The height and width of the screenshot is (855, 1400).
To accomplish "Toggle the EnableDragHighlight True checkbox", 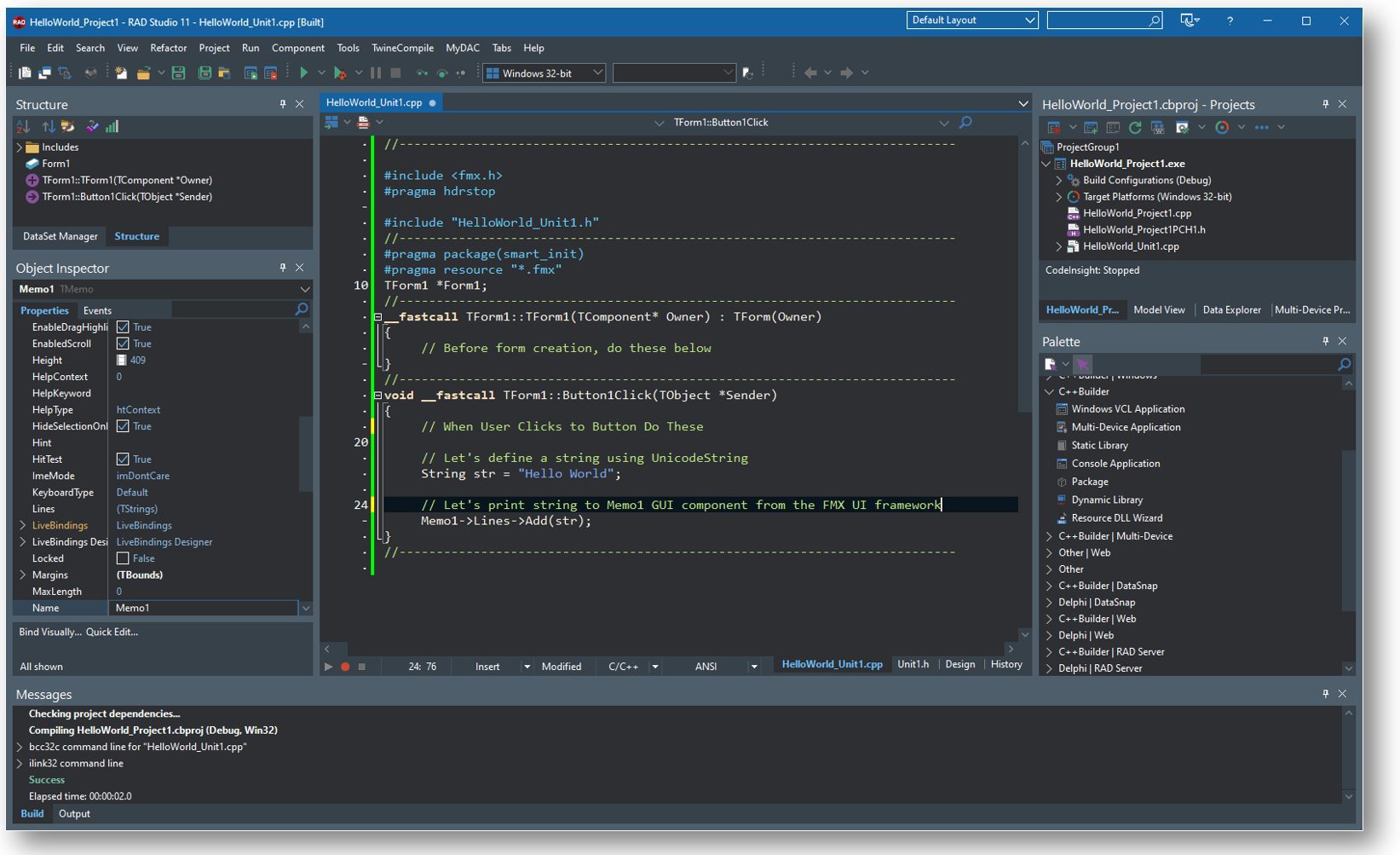I will [123, 327].
